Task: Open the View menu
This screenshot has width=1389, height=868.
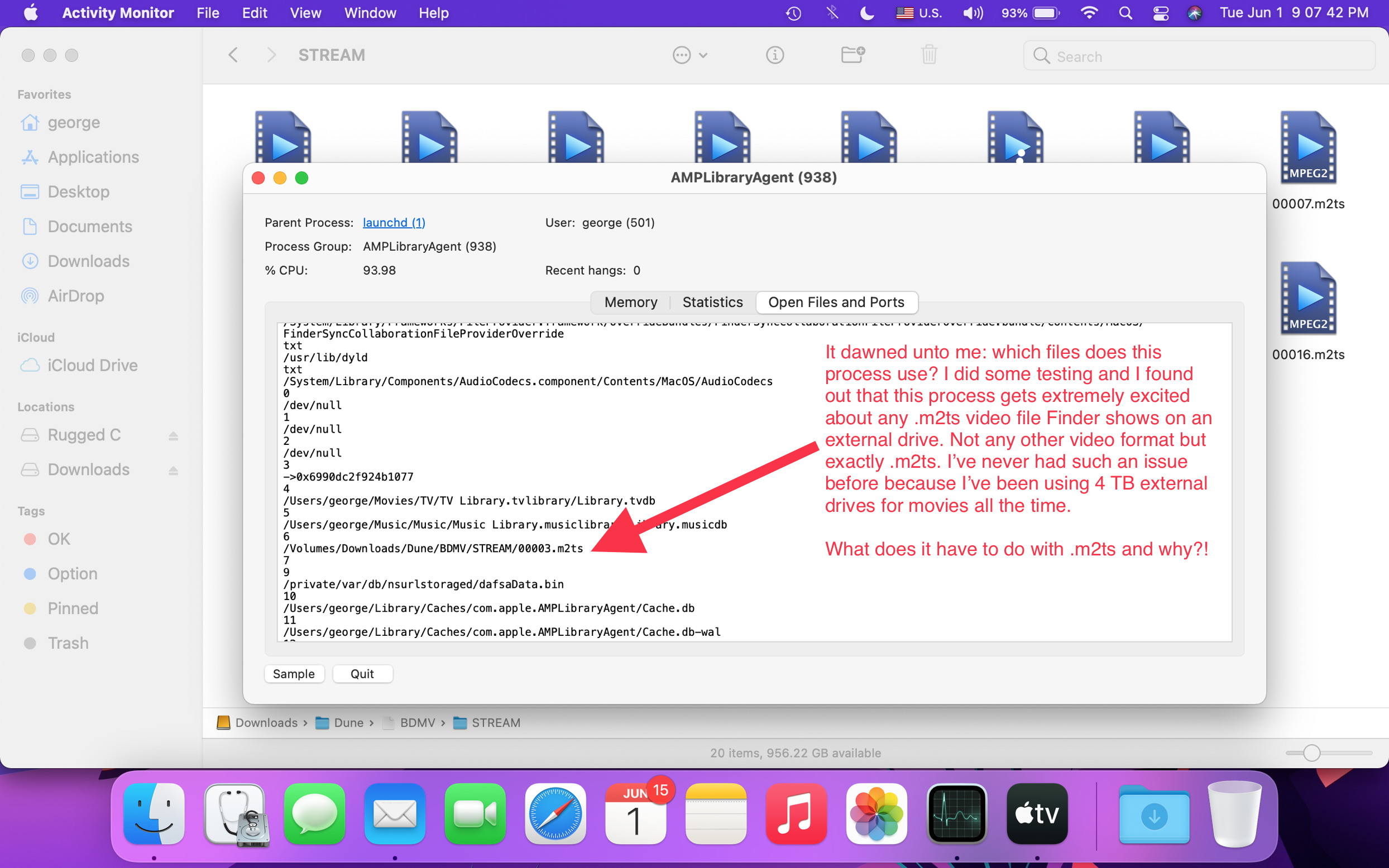Action: click(305, 13)
